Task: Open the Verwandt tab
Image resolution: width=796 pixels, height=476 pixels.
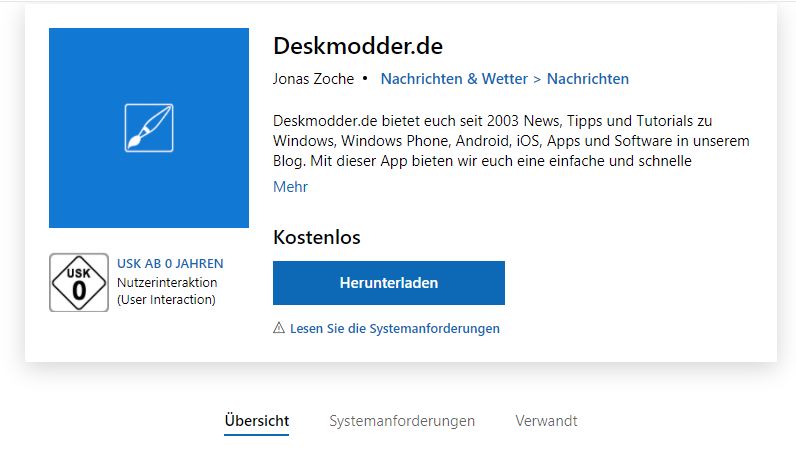Action: click(546, 421)
